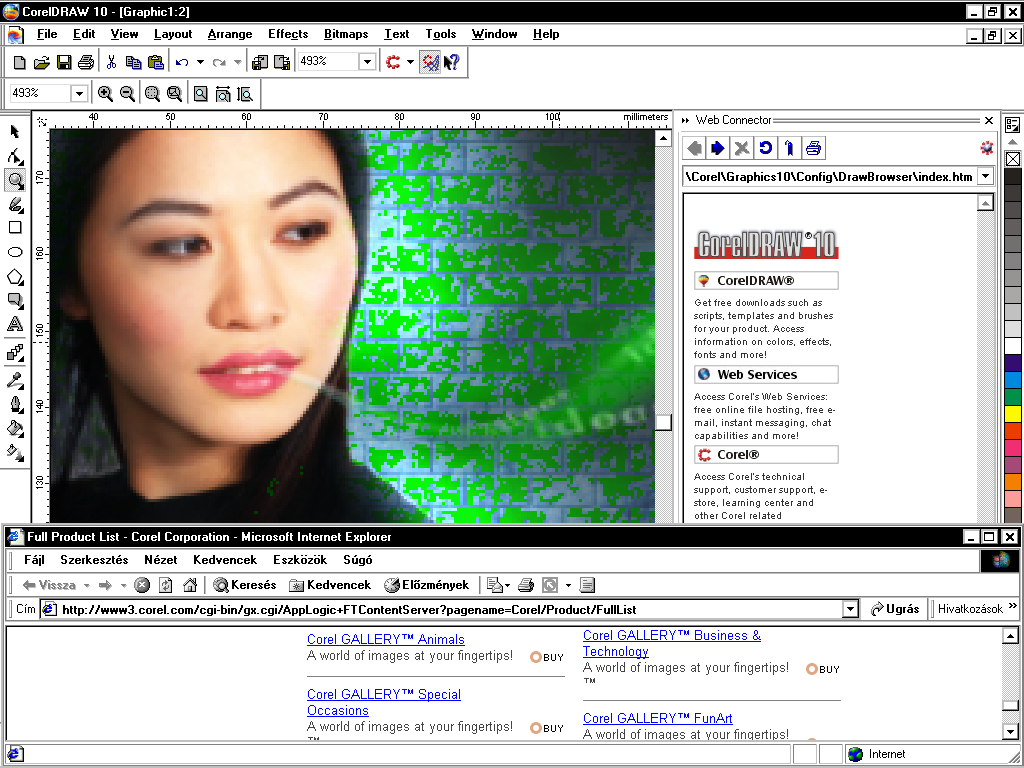Click the New document icon

pos(20,62)
